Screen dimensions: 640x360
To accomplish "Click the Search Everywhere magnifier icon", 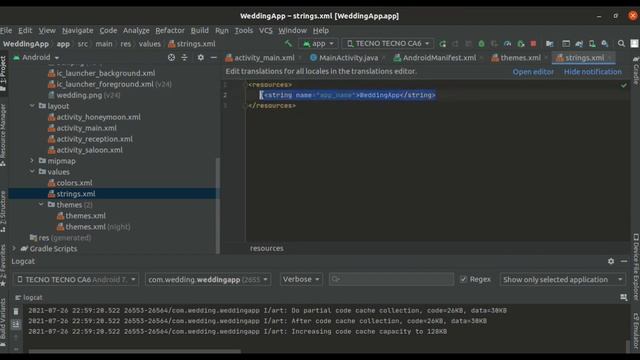I will click(x=621, y=44).
